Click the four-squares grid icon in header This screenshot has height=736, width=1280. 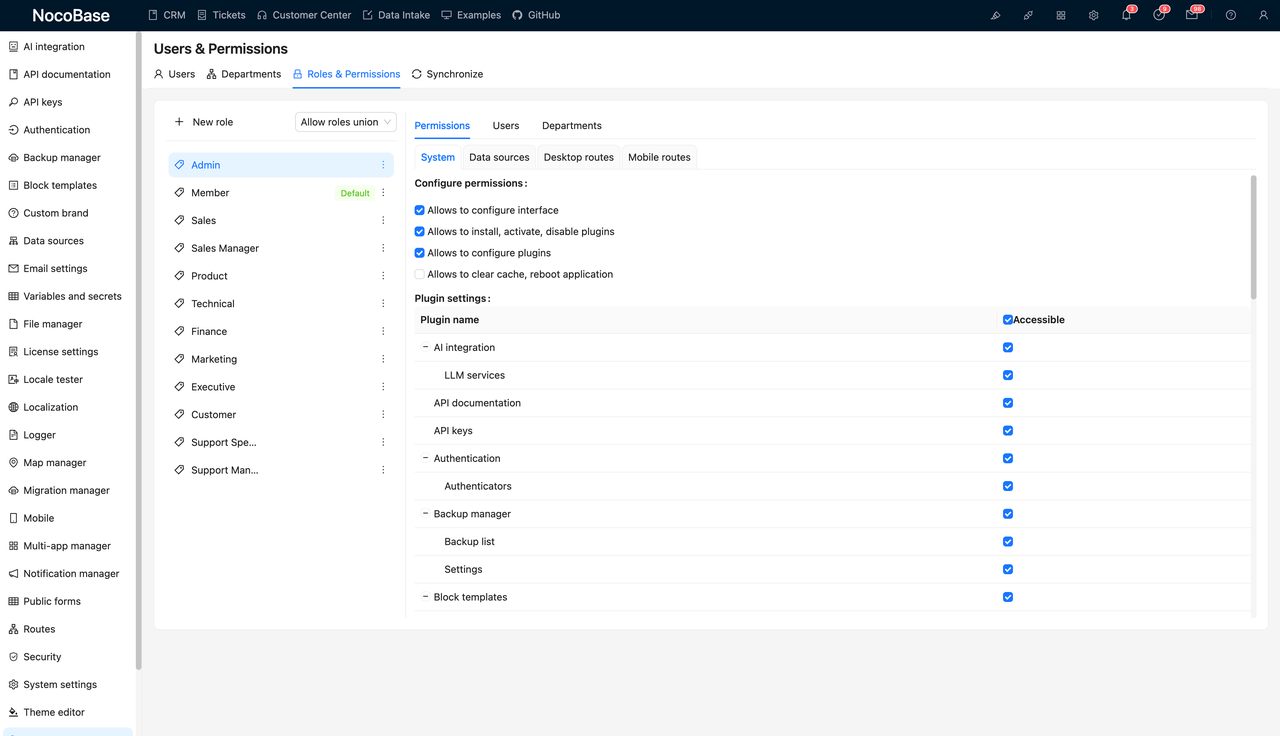click(1061, 15)
